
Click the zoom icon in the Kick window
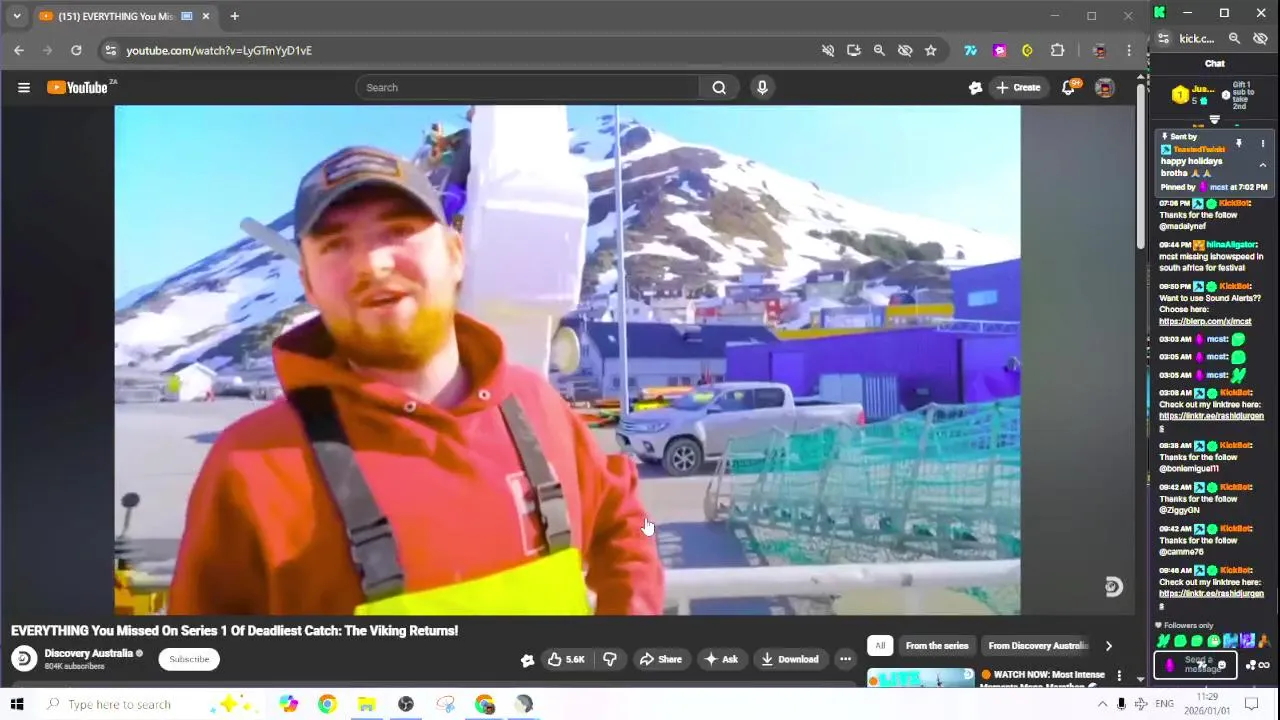(x=1234, y=38)
